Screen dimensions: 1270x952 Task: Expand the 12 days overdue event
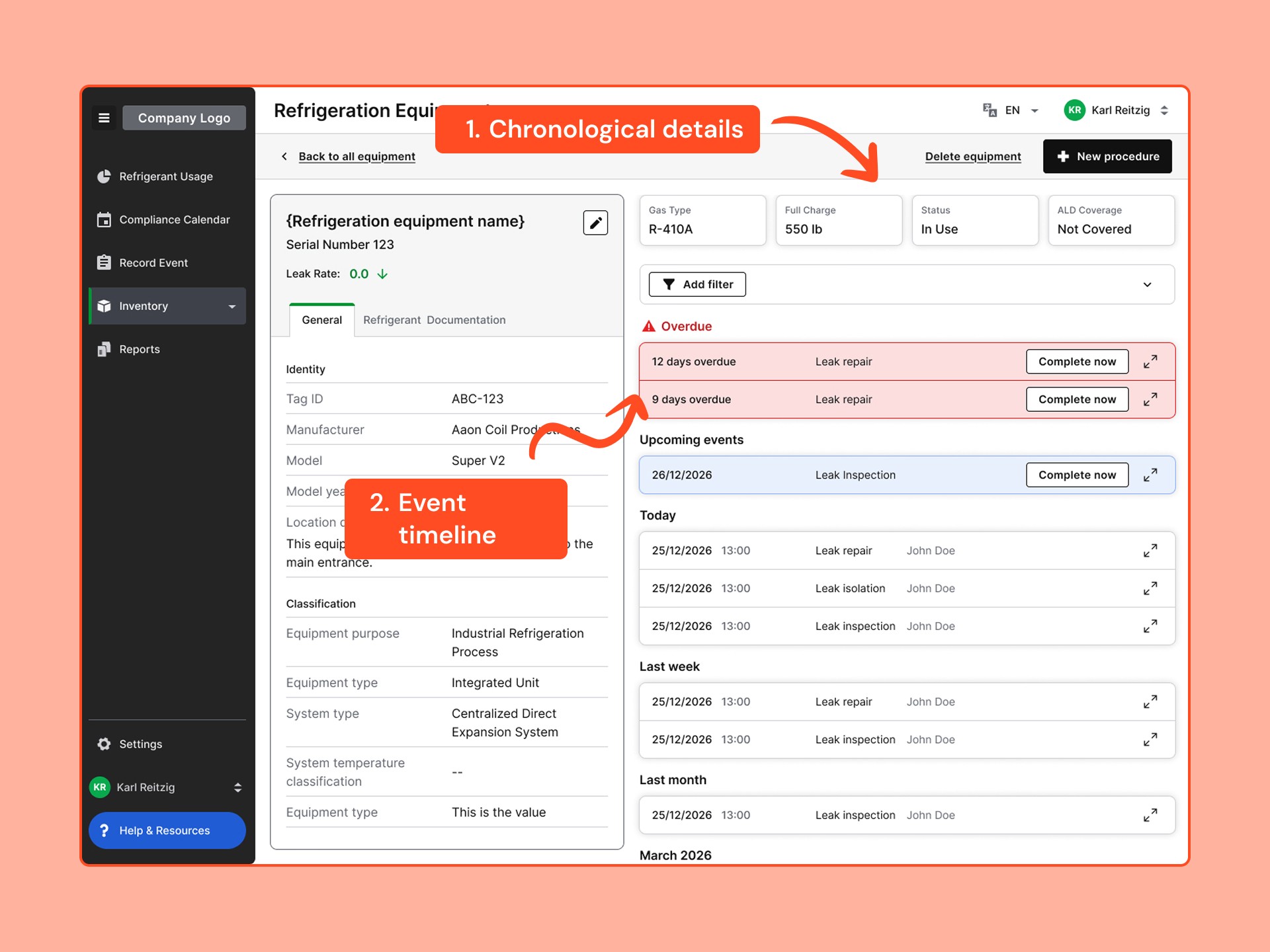pos(1150,362)
